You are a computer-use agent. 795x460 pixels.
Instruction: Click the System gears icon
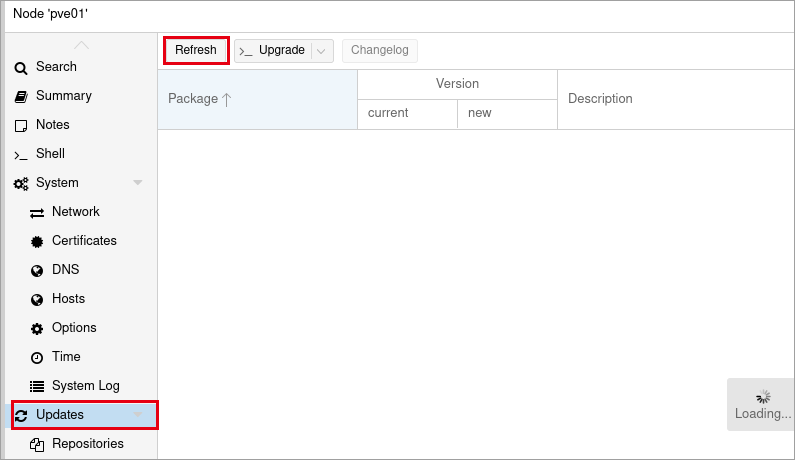tap(21, 184)
